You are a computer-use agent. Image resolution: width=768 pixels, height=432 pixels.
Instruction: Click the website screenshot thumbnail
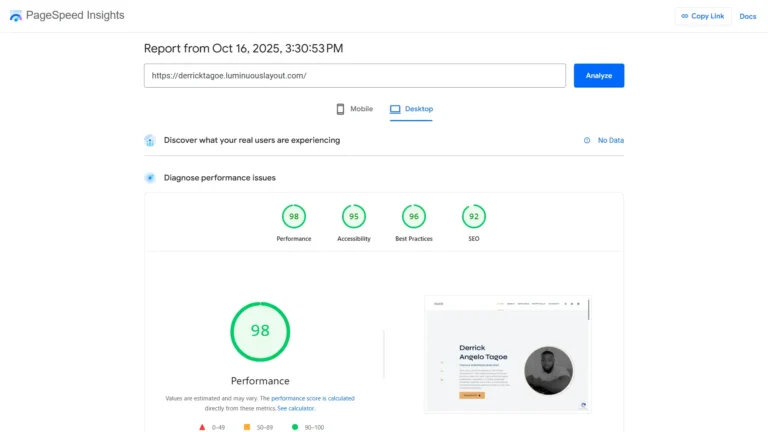point(507,354)
